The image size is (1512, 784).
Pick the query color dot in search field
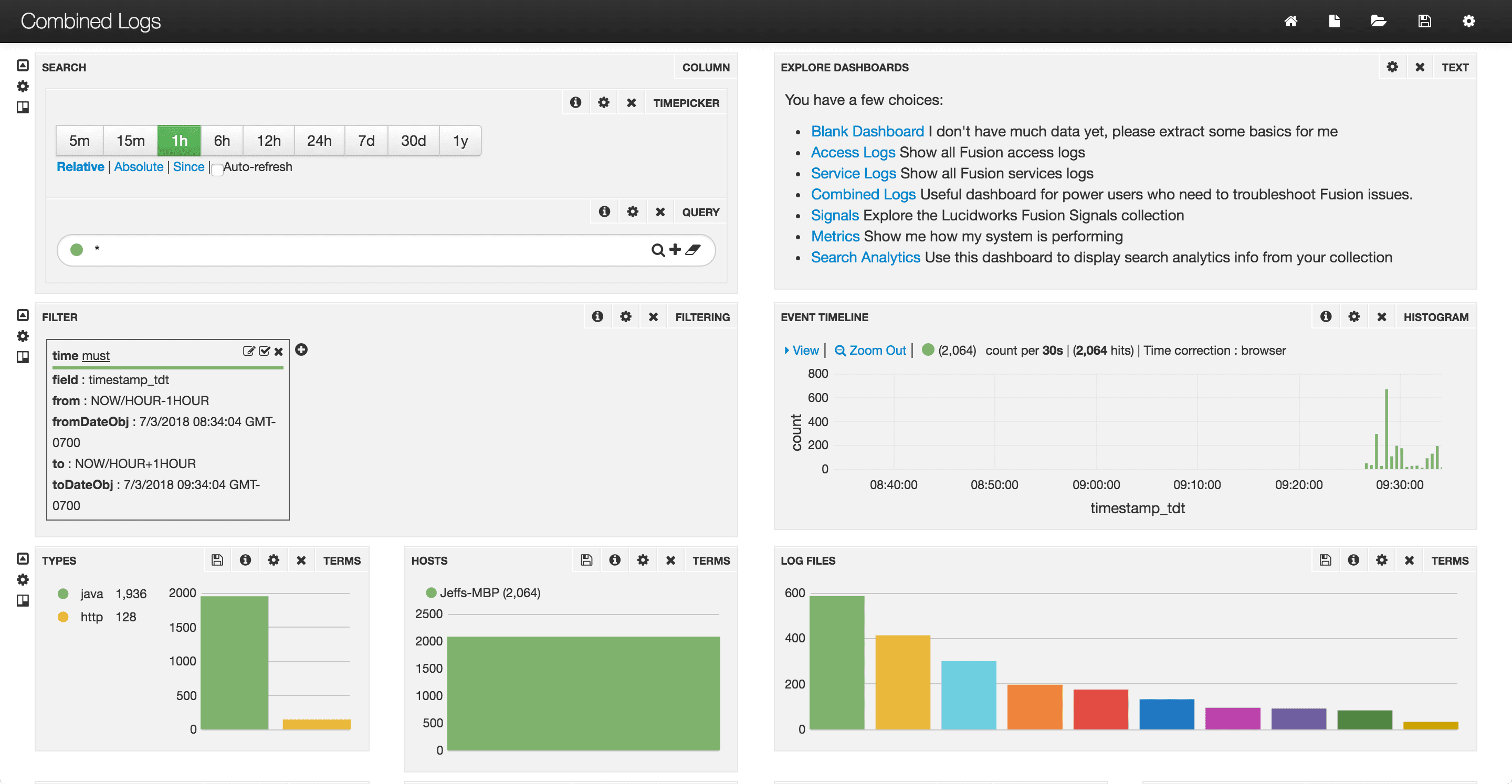[x=76, y=249]
